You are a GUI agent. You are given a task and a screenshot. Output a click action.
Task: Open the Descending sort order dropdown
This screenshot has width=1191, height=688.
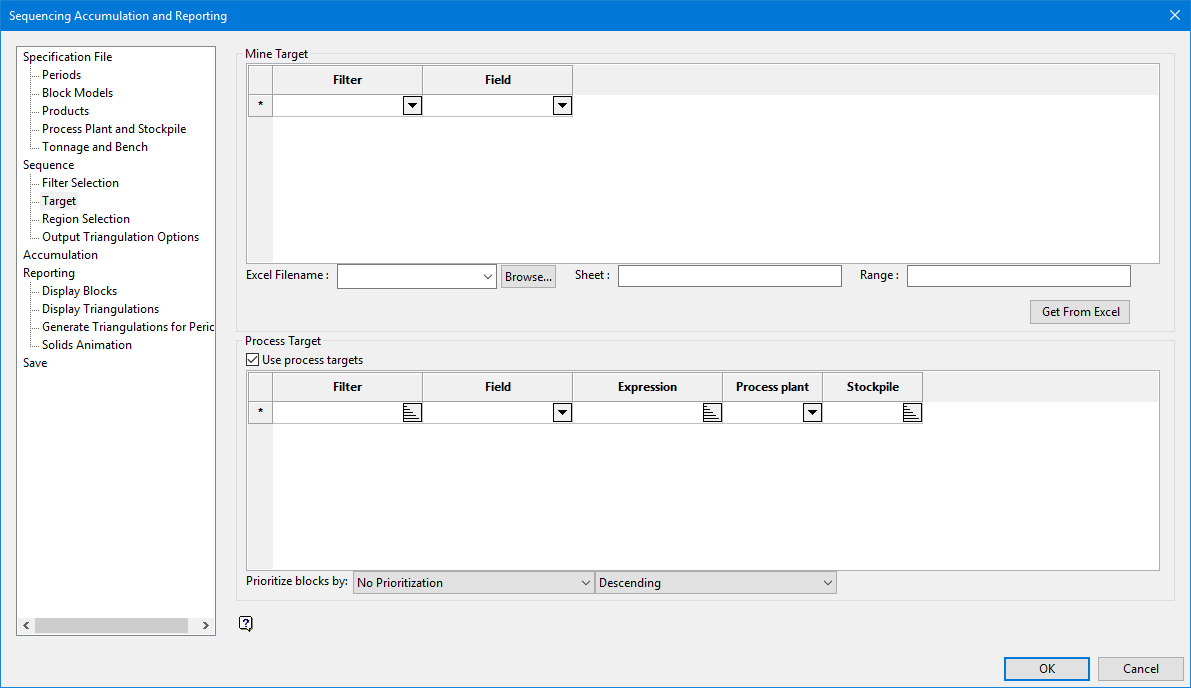pyautogui.click(x=715, y=583)
